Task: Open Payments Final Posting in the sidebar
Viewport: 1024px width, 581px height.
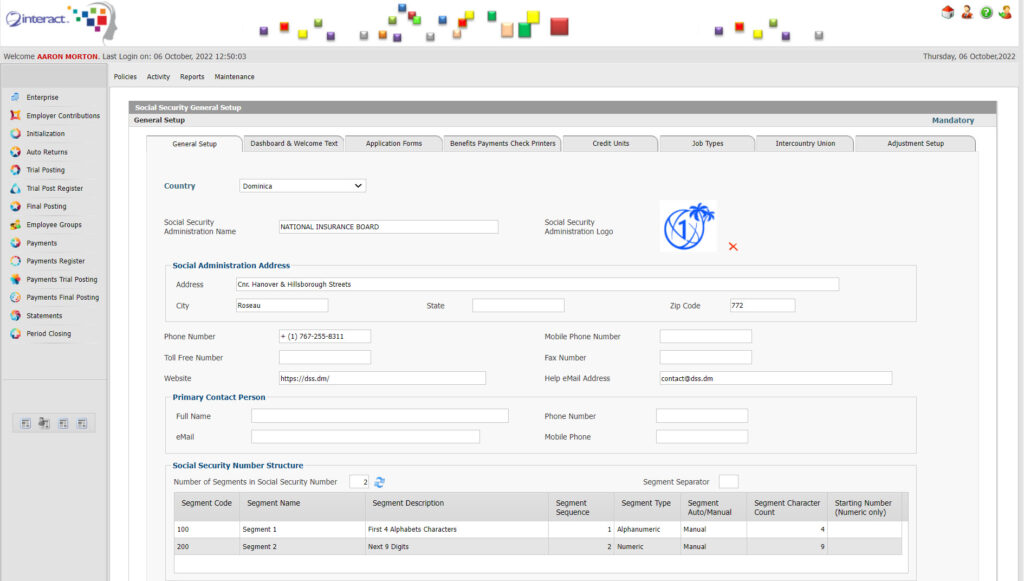Action: click(x=62, y=297)
